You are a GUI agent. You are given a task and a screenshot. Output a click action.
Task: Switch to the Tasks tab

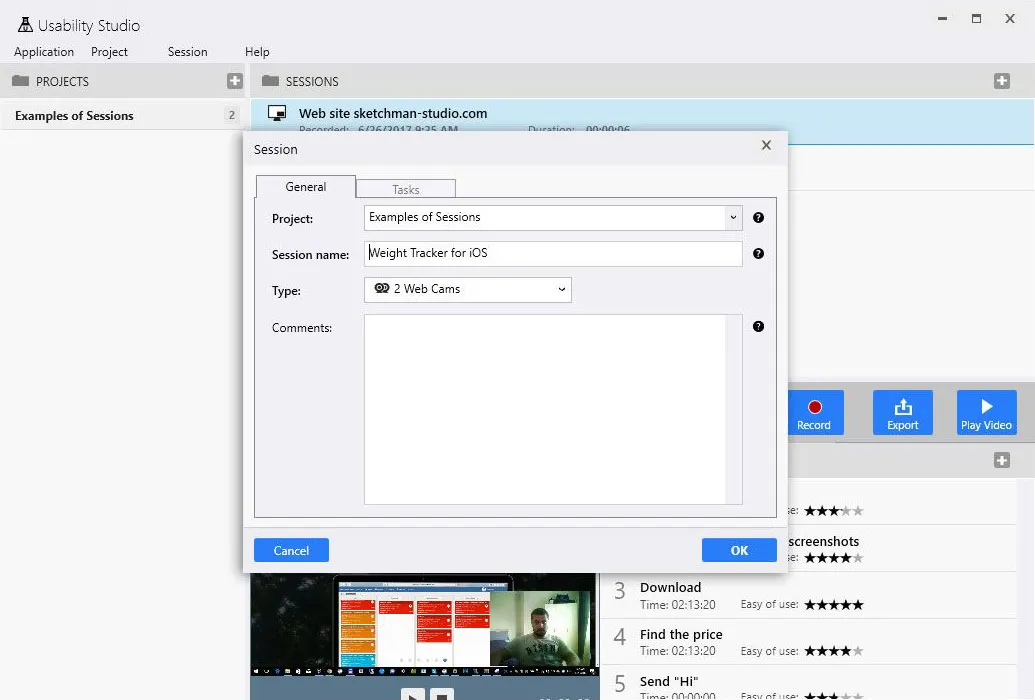405,190
